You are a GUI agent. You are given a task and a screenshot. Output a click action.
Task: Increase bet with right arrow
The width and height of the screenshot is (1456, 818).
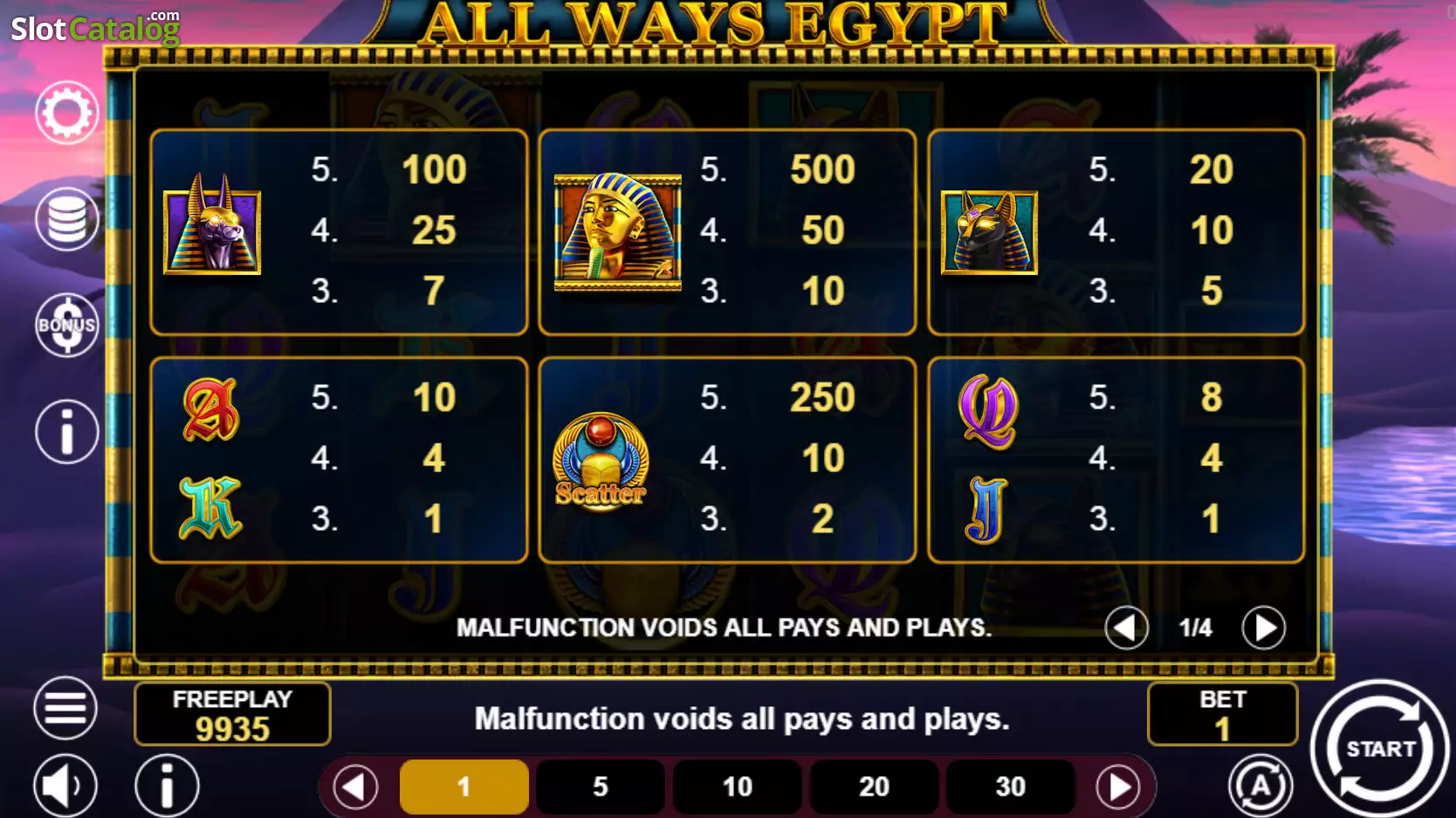point(1118,787)
